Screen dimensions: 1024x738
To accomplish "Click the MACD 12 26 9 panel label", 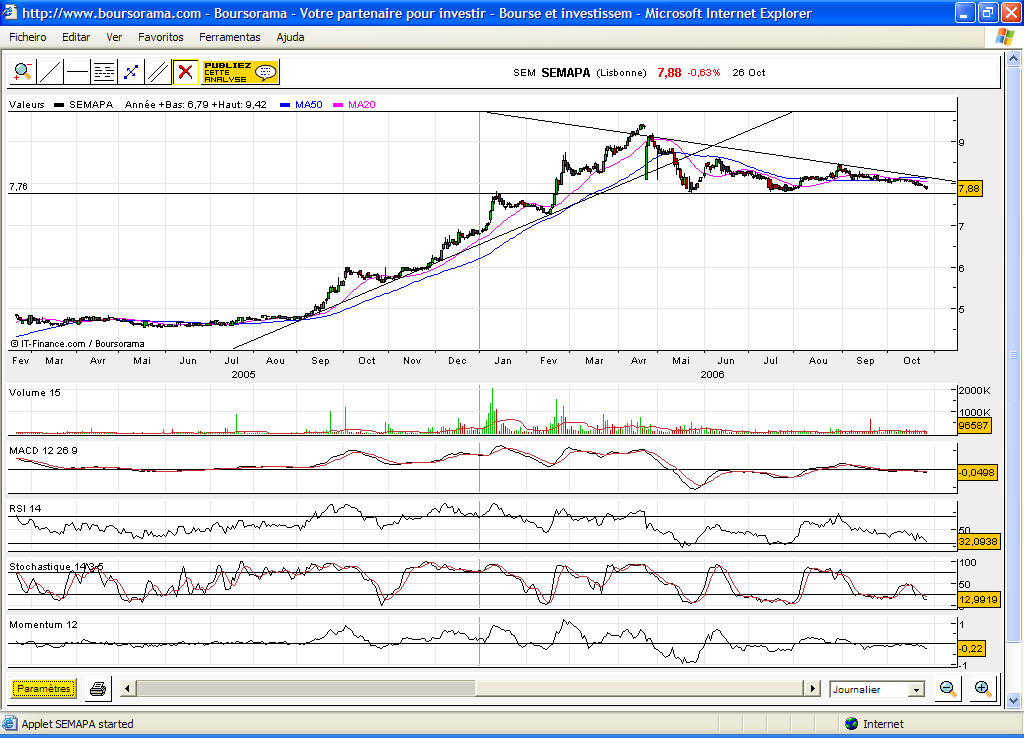I will pos(43,451).
